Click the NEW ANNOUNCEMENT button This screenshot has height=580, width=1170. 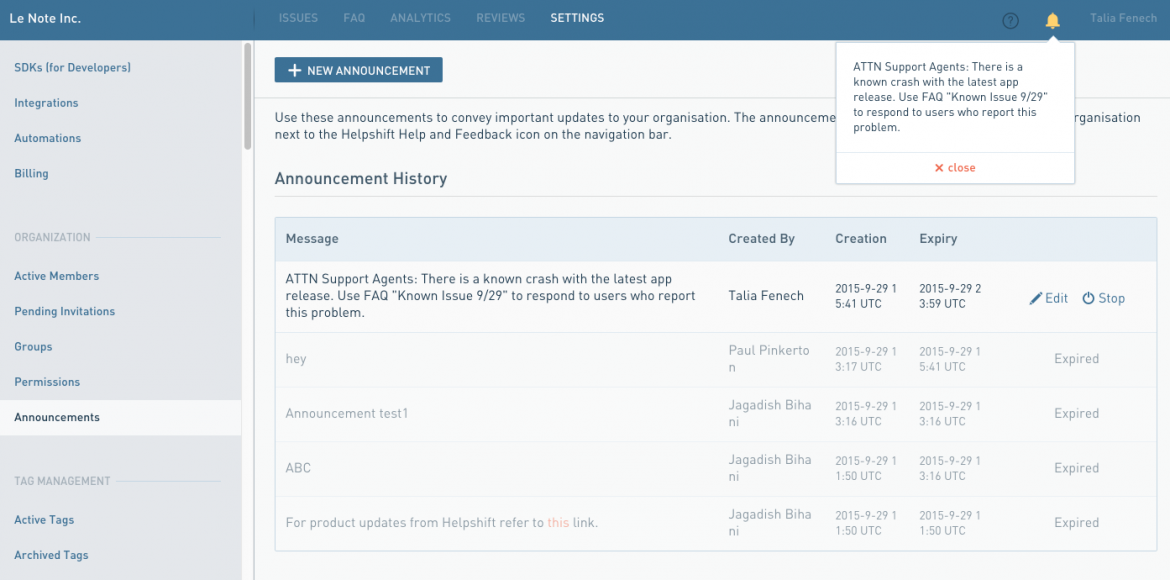[x=358, y=70]
